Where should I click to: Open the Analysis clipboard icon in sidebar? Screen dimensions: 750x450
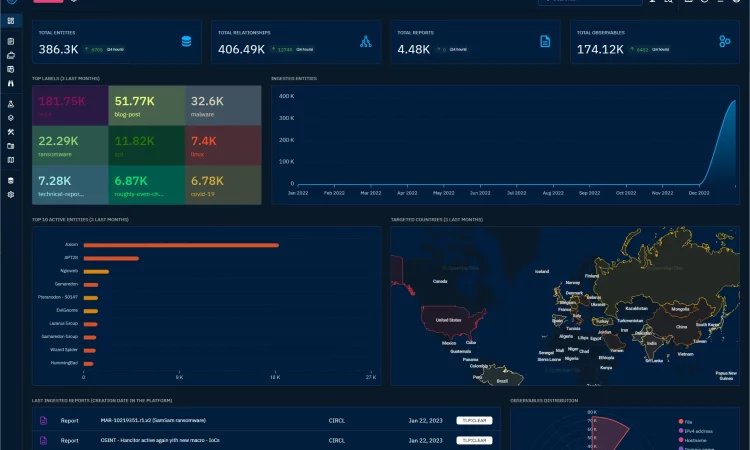point(11,42)
